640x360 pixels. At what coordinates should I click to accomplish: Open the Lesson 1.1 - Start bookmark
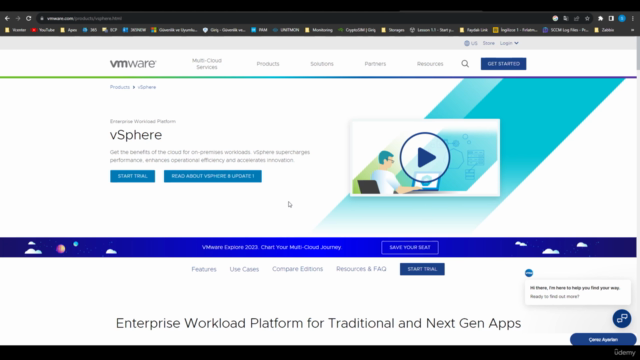tap(432, 30)
